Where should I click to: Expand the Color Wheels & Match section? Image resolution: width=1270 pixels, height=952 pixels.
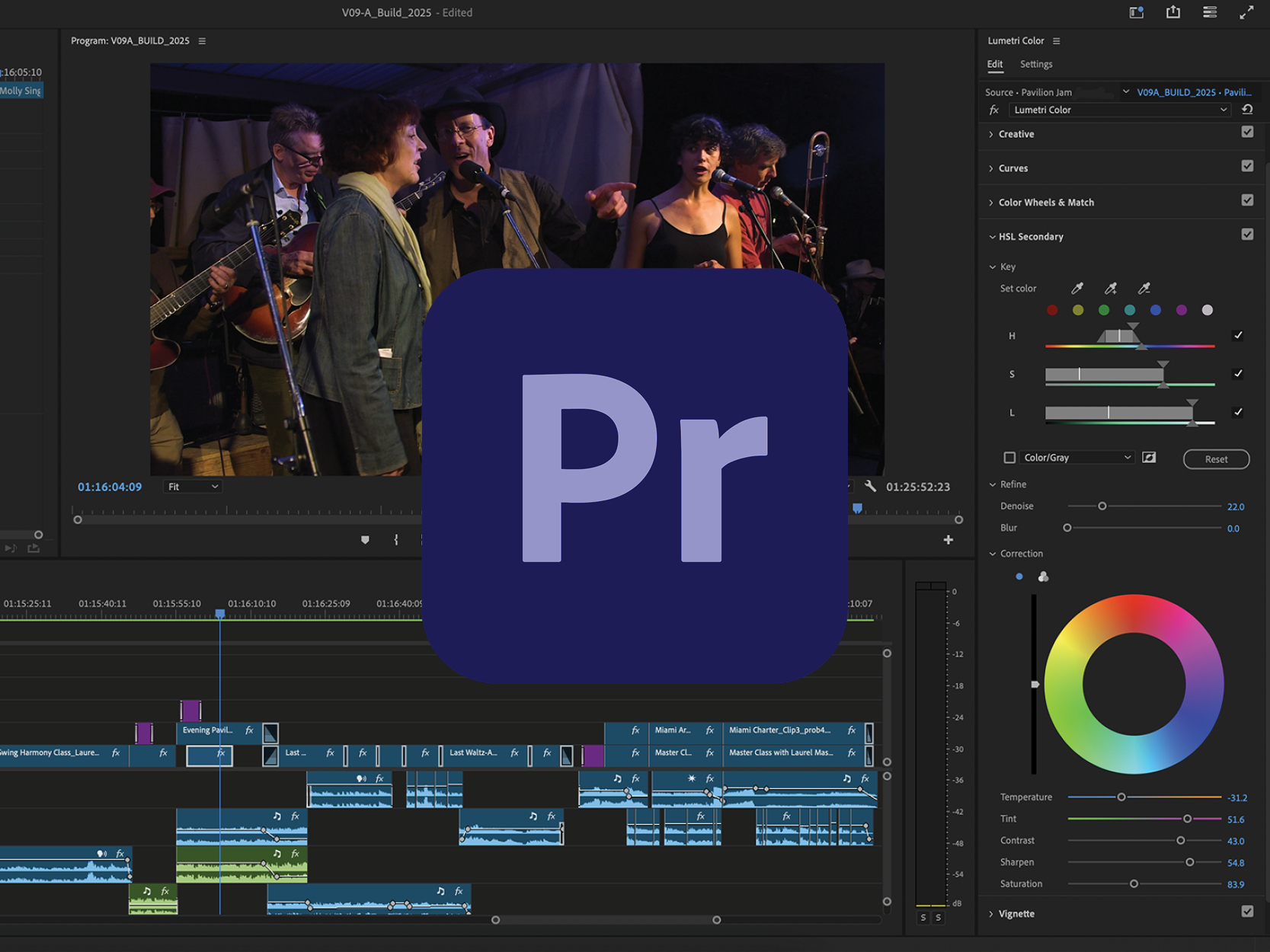[991, 203]
